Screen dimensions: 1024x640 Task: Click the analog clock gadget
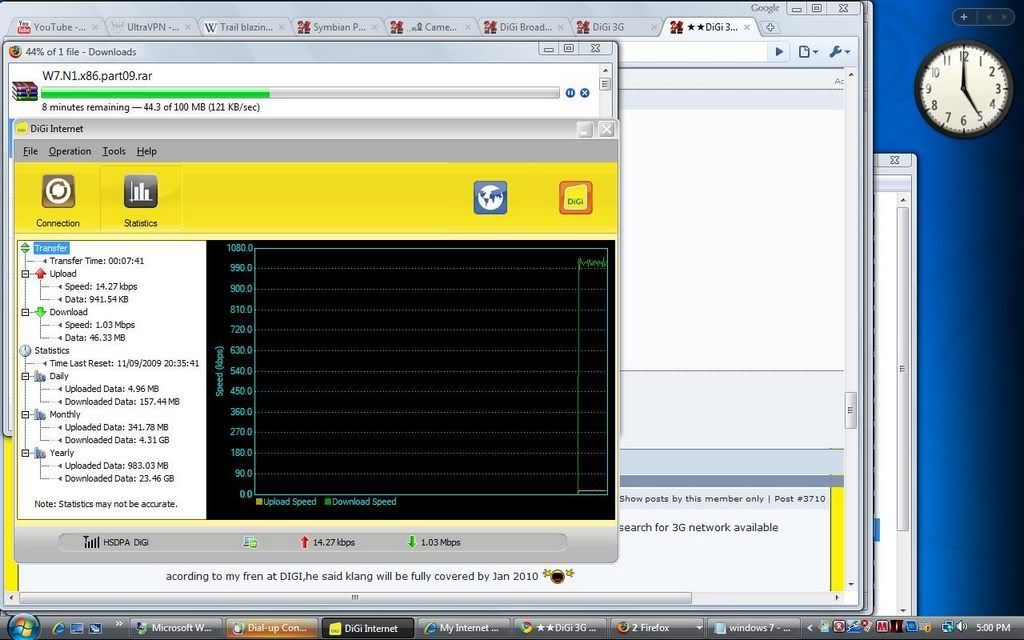pos(963,89)
